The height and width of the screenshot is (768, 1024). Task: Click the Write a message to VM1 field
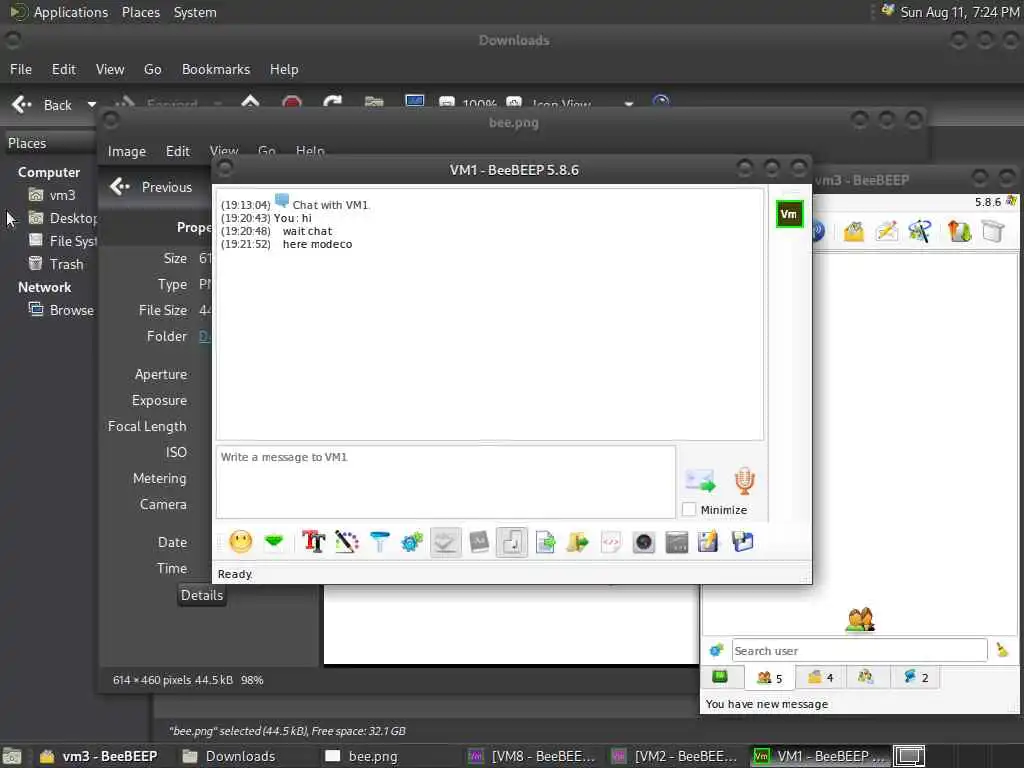pos(446,482)
